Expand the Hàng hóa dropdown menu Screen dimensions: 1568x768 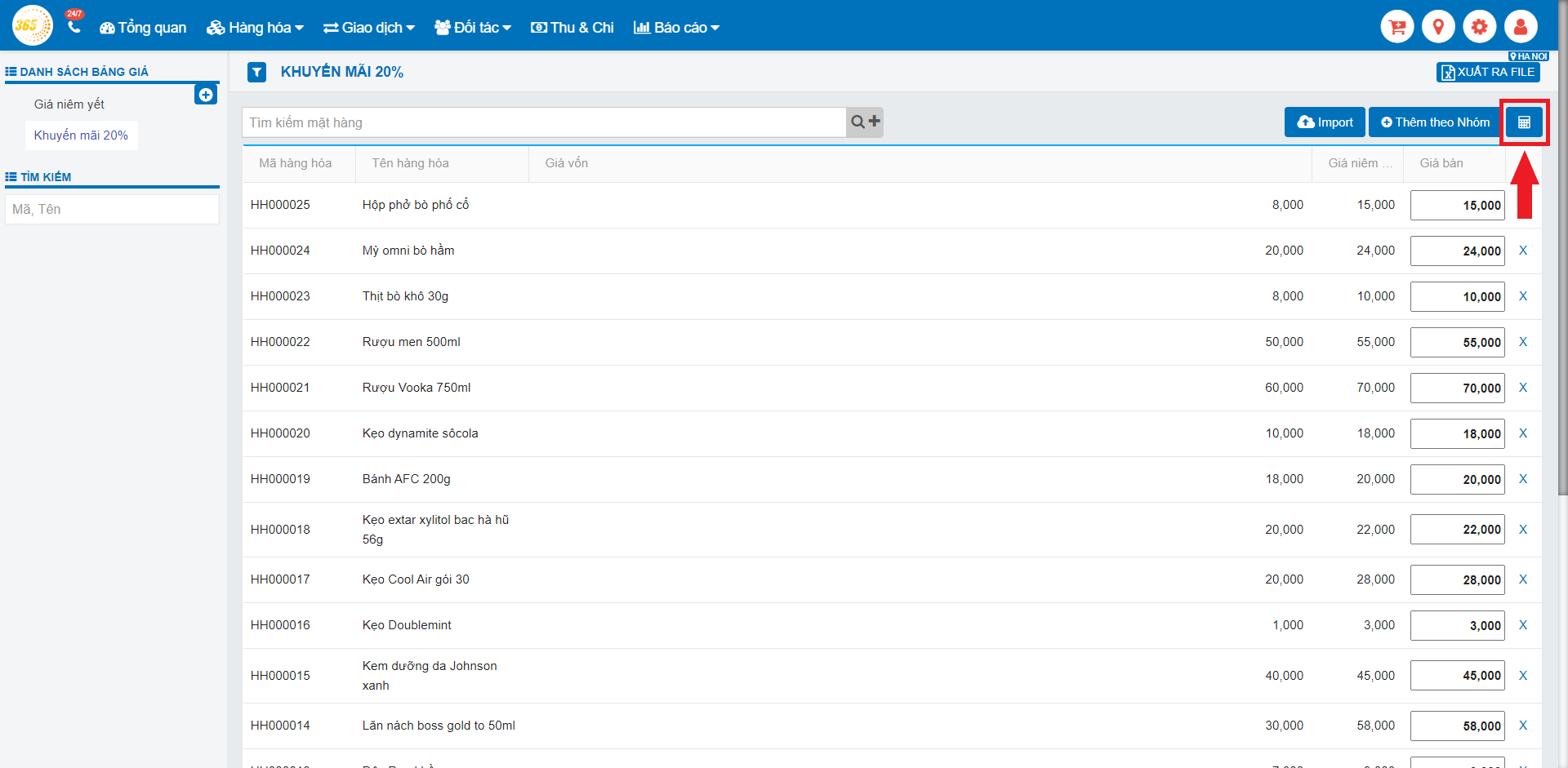(255, 28)
